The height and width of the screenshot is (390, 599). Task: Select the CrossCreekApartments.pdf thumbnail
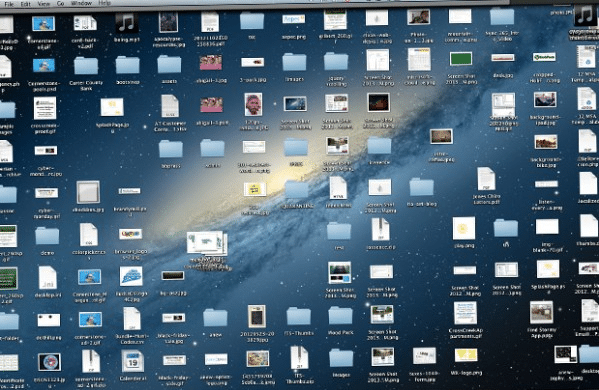pos(465,312)
